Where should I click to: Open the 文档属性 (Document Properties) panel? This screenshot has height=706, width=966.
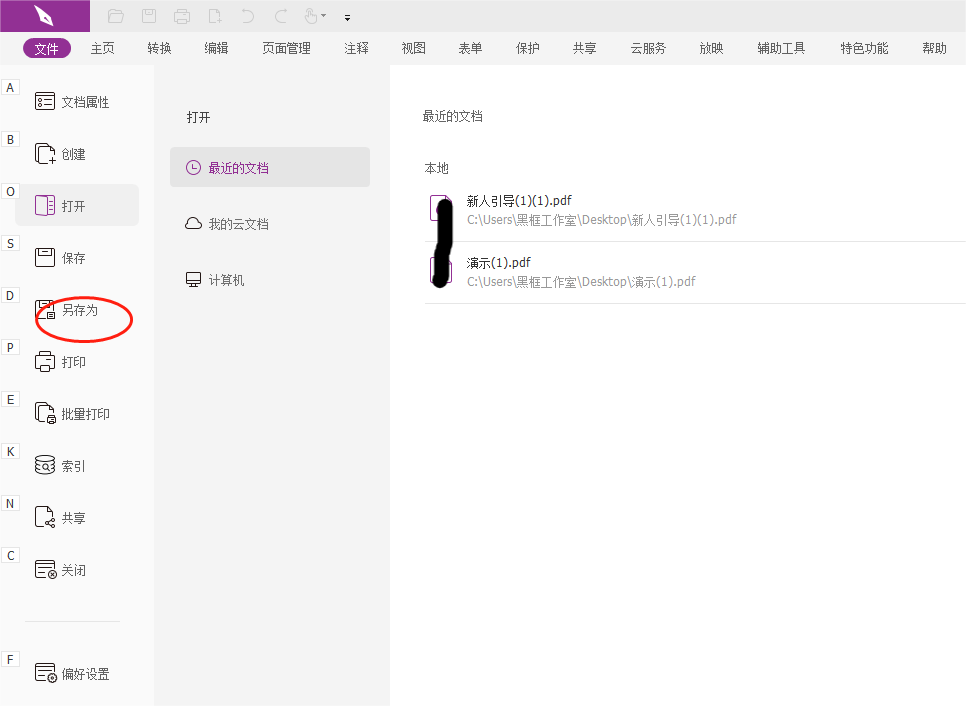pyautogui.click(x=73, y=101)
